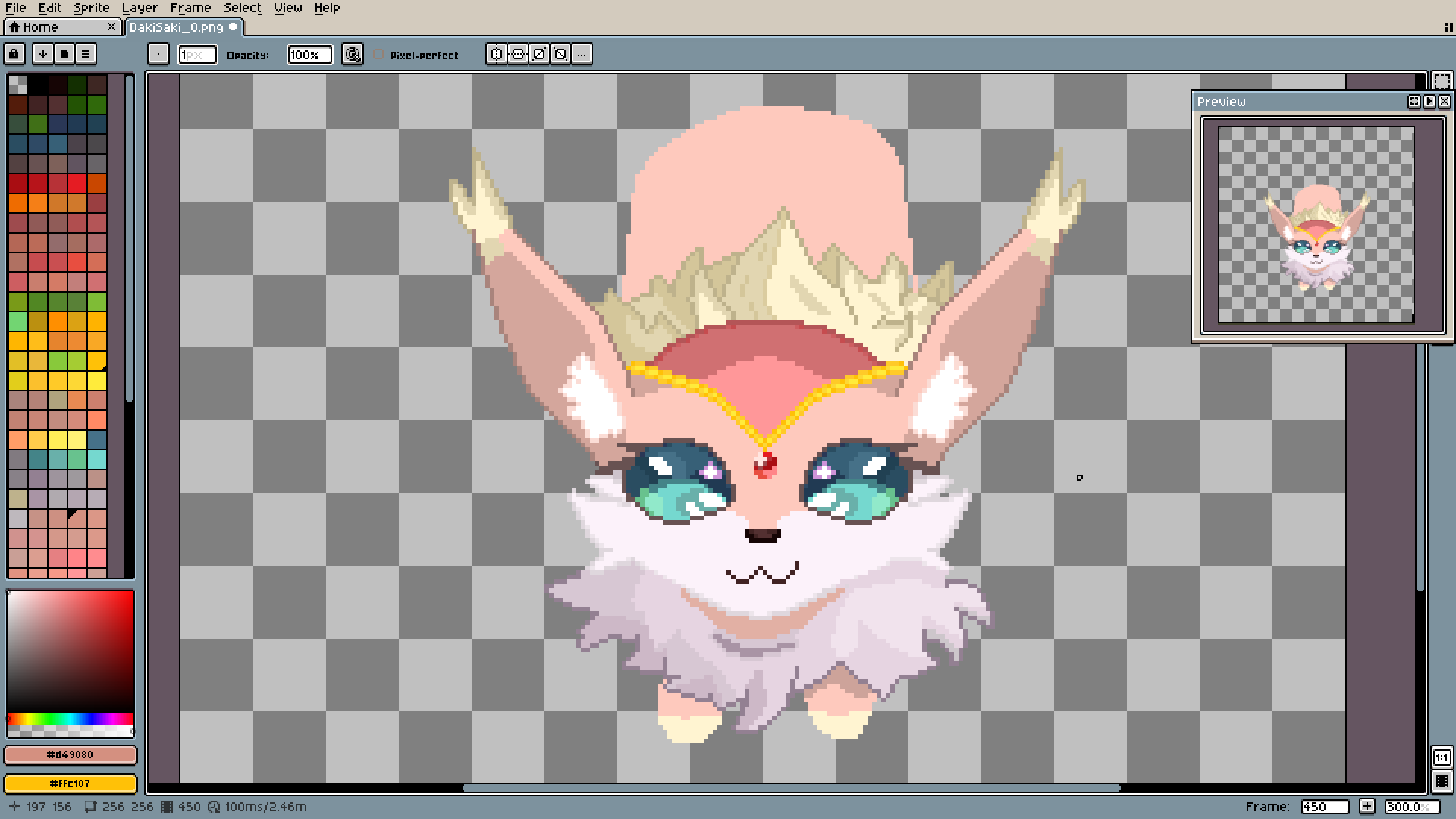
Task: Toggle the palette edit lock icon
Action: pyautogui.click(x=14, y=54)
